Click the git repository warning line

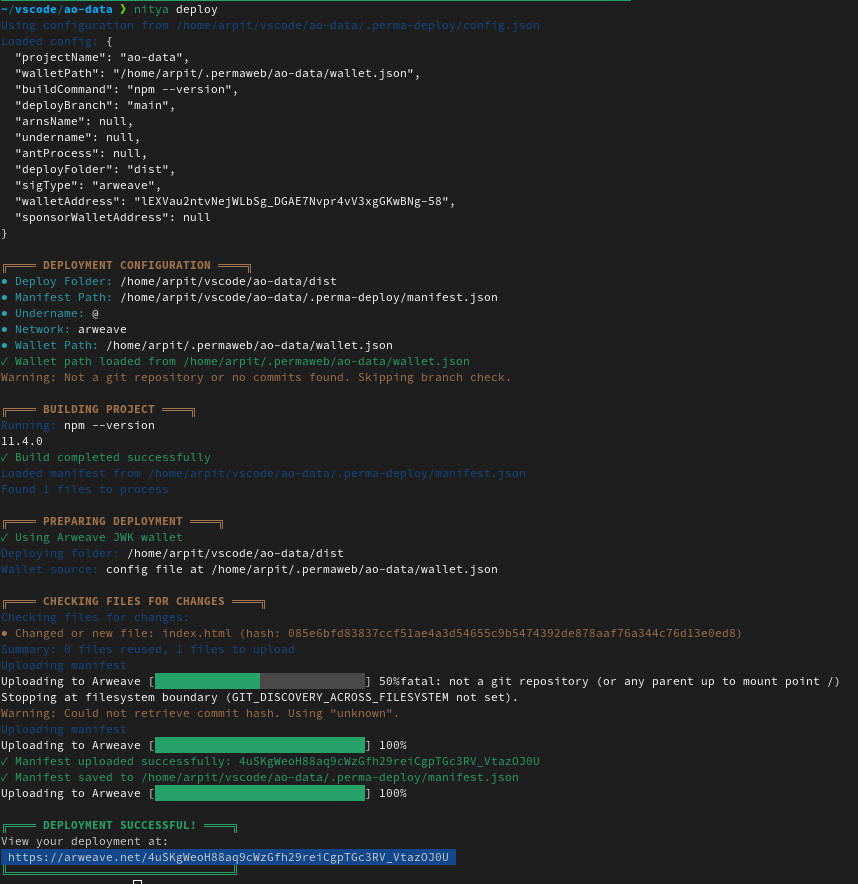coord(256,377)
